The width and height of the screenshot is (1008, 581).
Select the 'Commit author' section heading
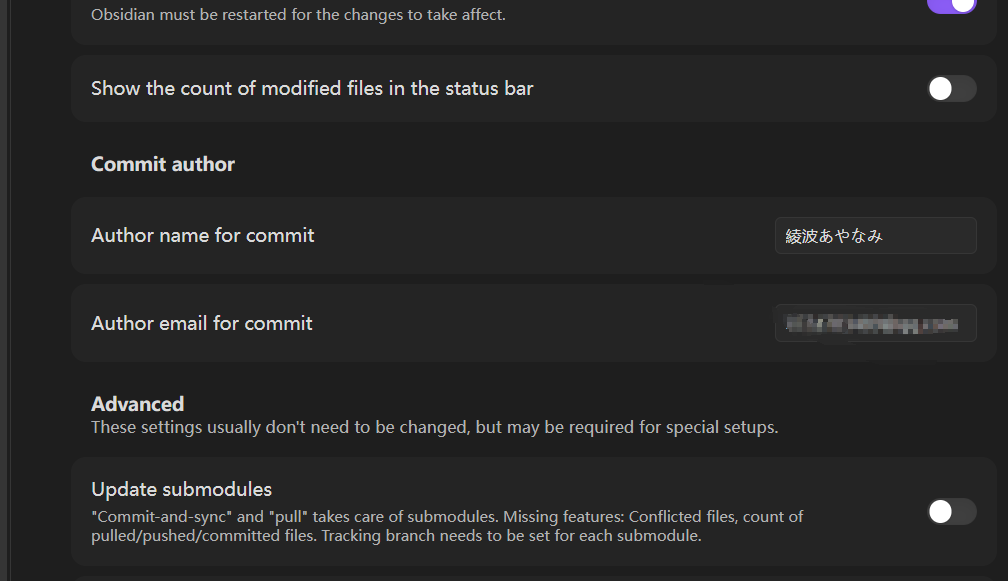tap(163, 164)
